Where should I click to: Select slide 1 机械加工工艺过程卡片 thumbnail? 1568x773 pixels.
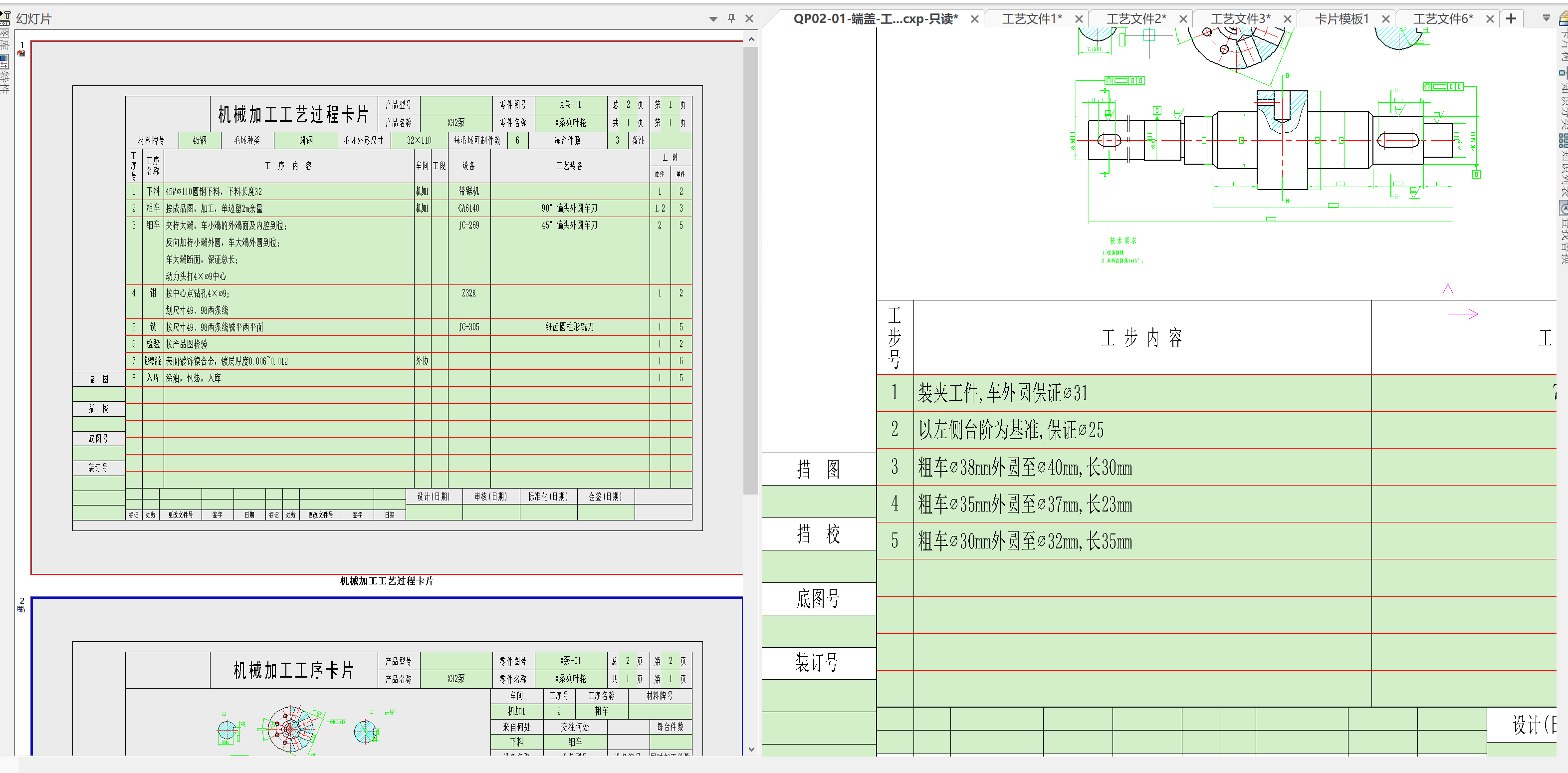(387, 307)
